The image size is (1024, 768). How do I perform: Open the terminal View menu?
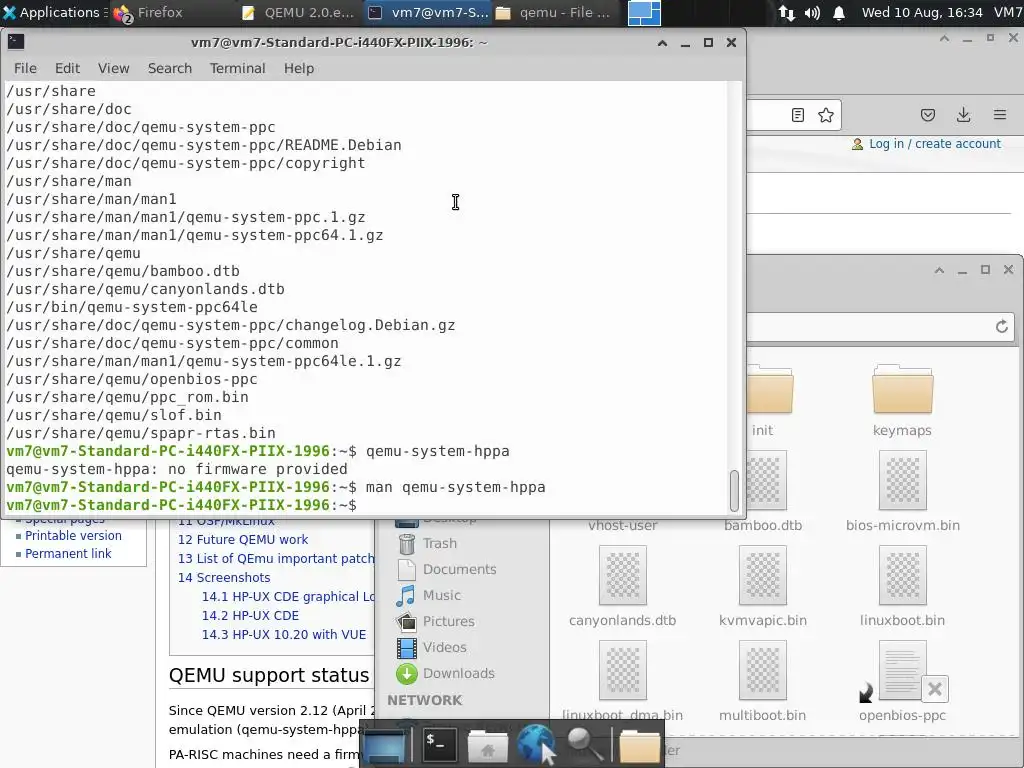pos(114,69)
